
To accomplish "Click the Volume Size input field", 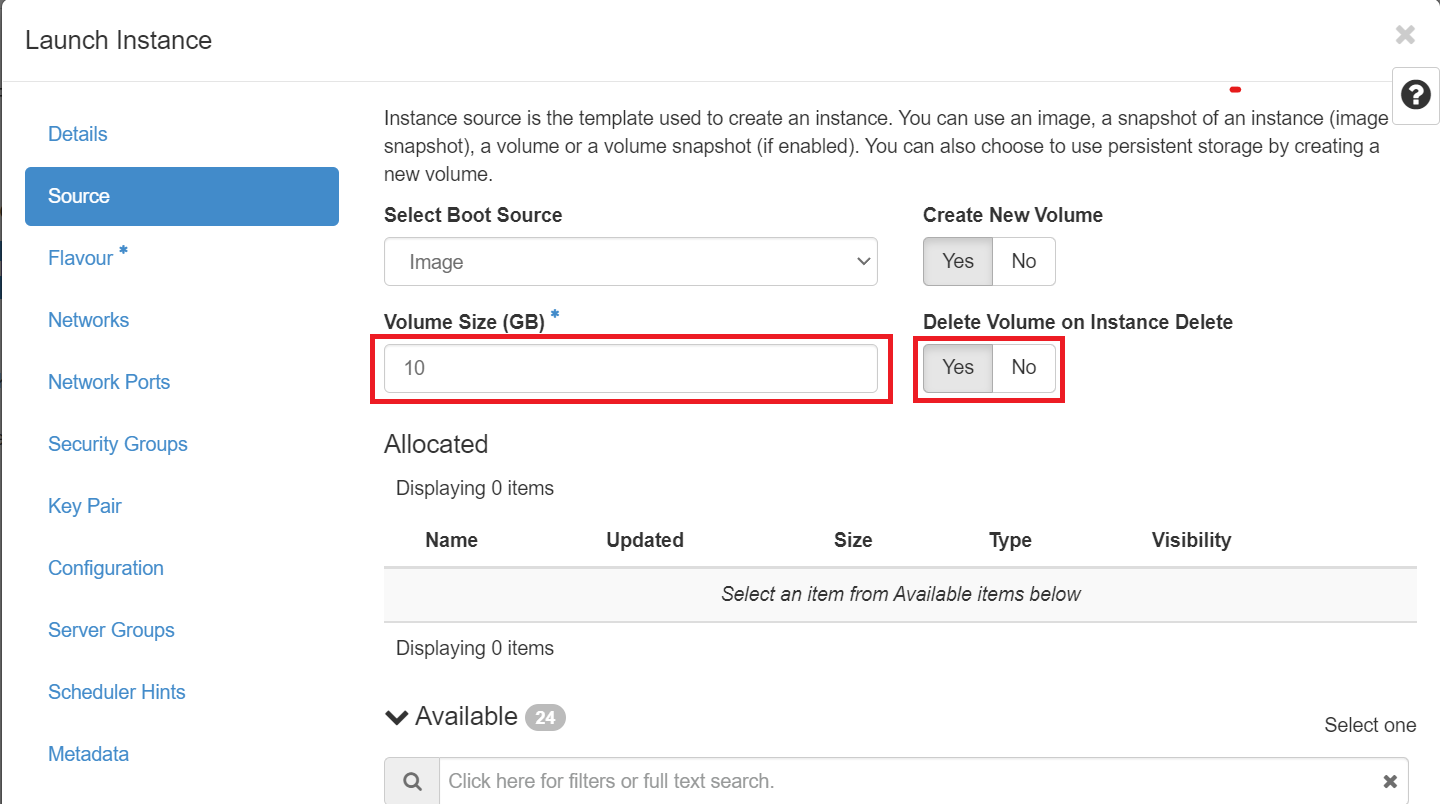I will [x=630, y=368].
